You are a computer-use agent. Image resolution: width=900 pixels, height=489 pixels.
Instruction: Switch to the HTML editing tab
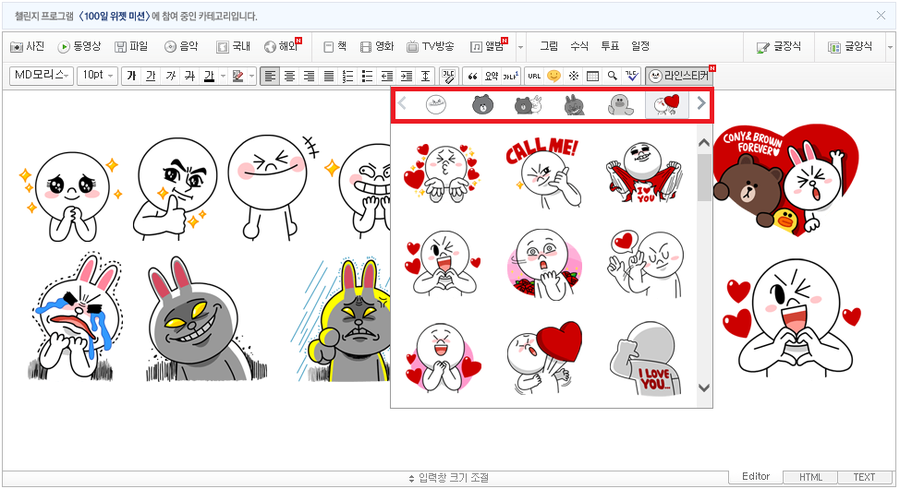click(810, 478)
